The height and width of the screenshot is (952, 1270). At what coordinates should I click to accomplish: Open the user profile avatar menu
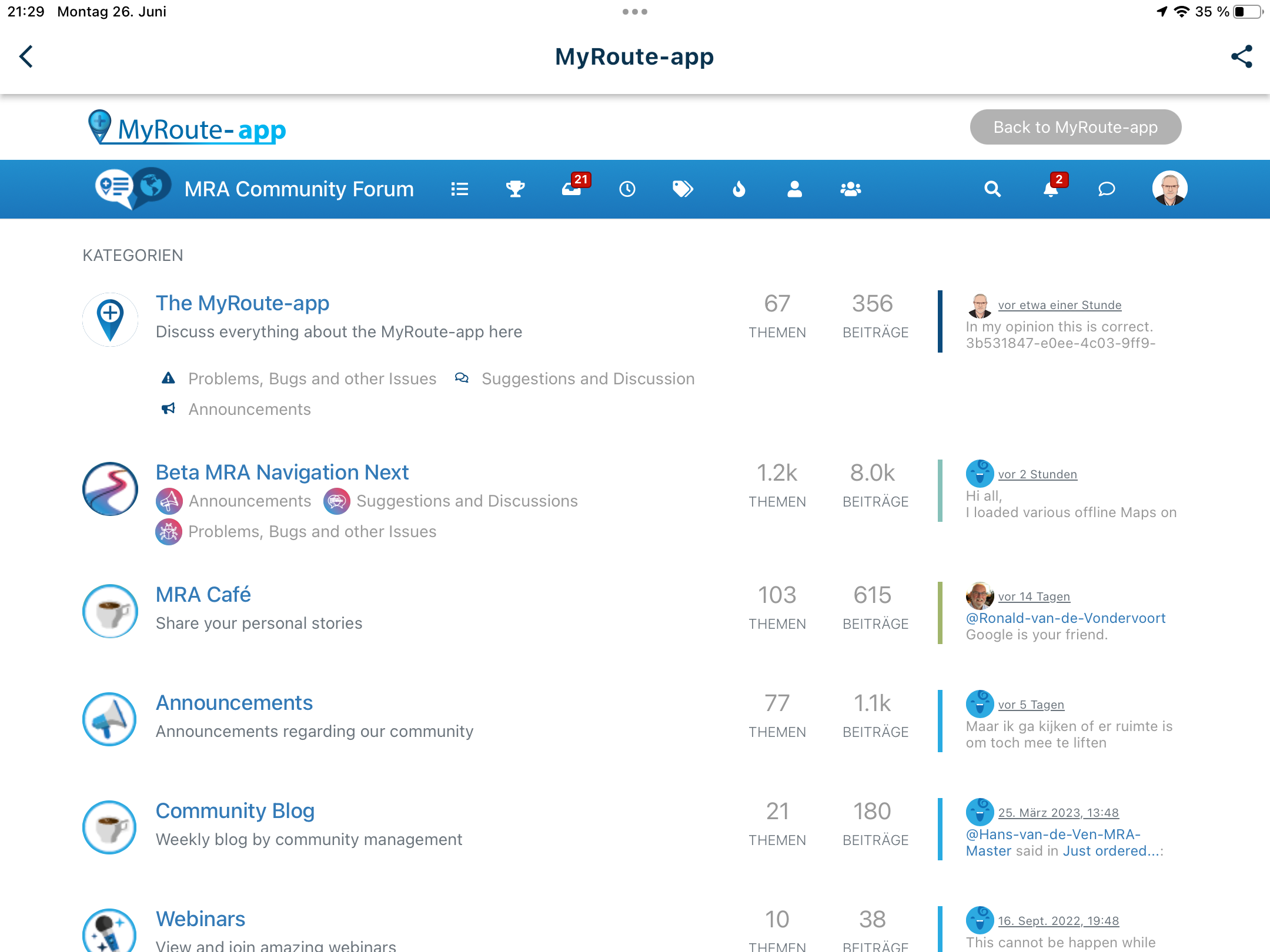[x=1169, y=189]
